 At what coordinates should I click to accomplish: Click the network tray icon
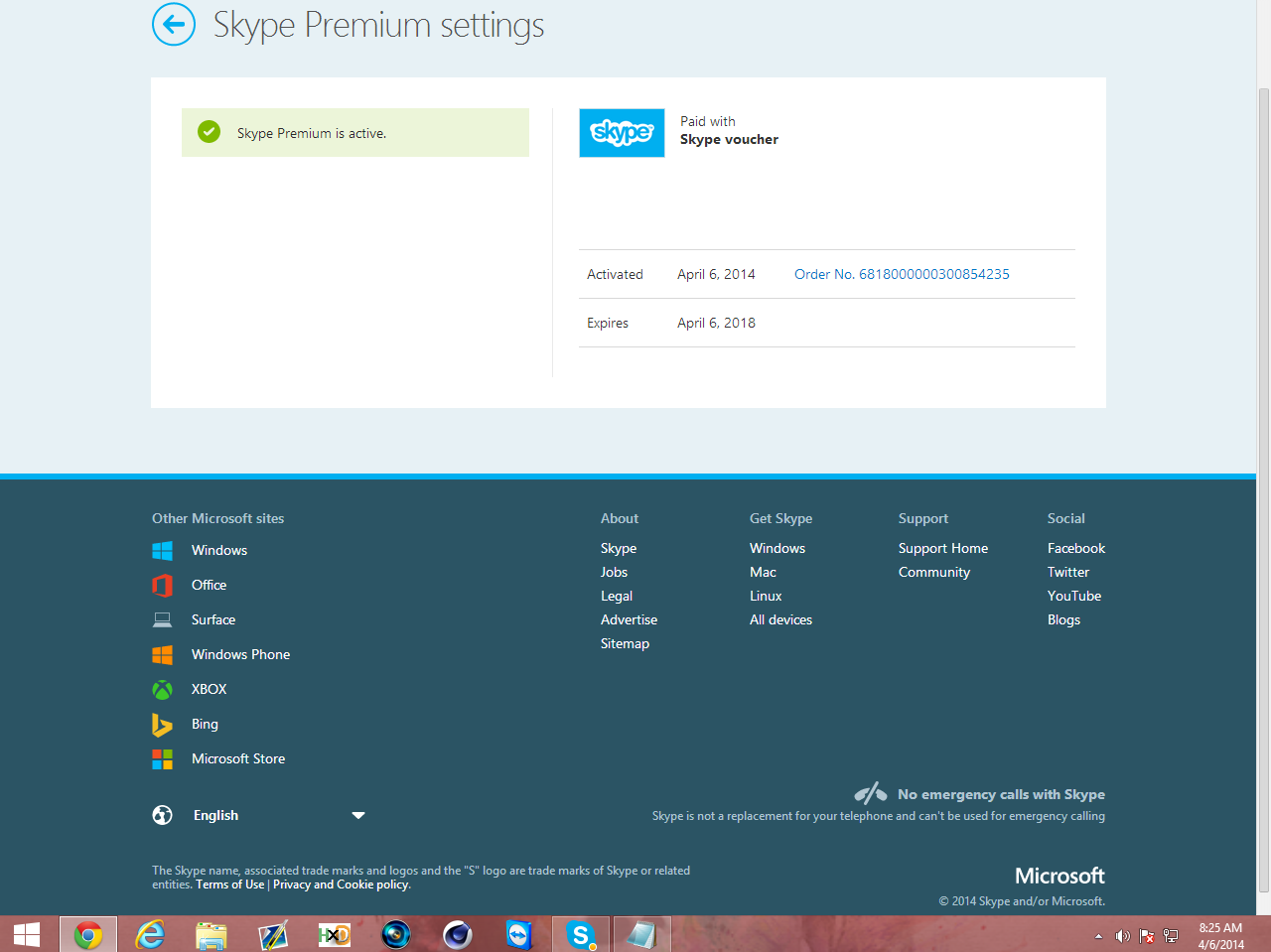(1171, 936)
